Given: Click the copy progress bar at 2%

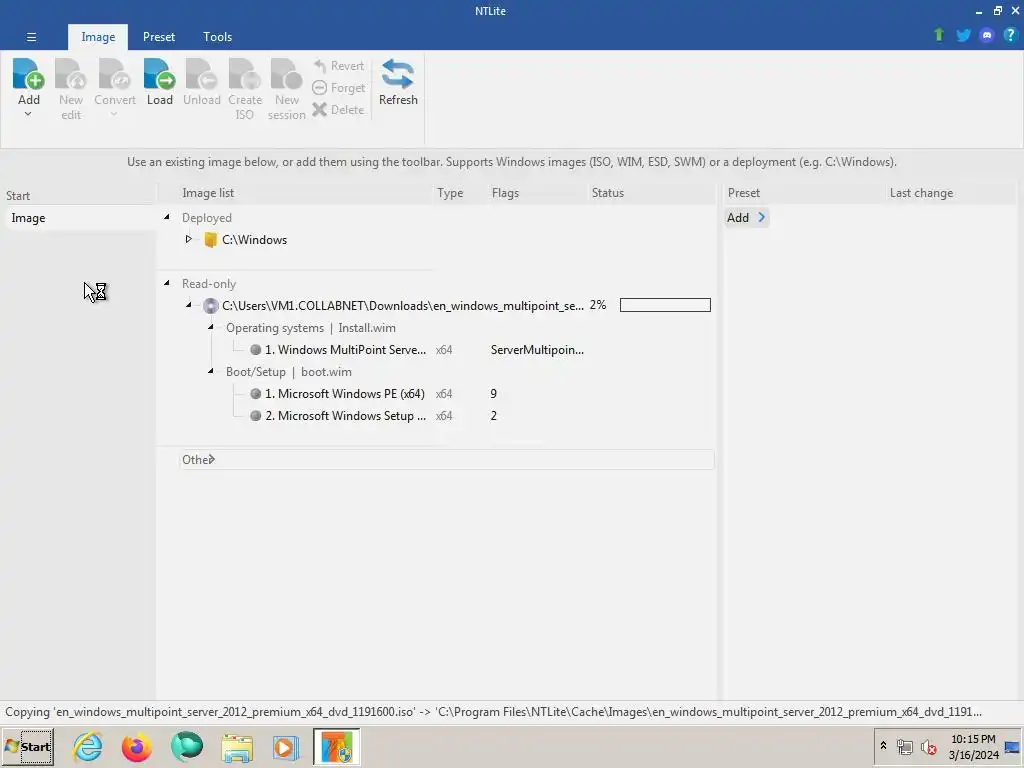Looking at the screenshot, I should pos(665,305).
